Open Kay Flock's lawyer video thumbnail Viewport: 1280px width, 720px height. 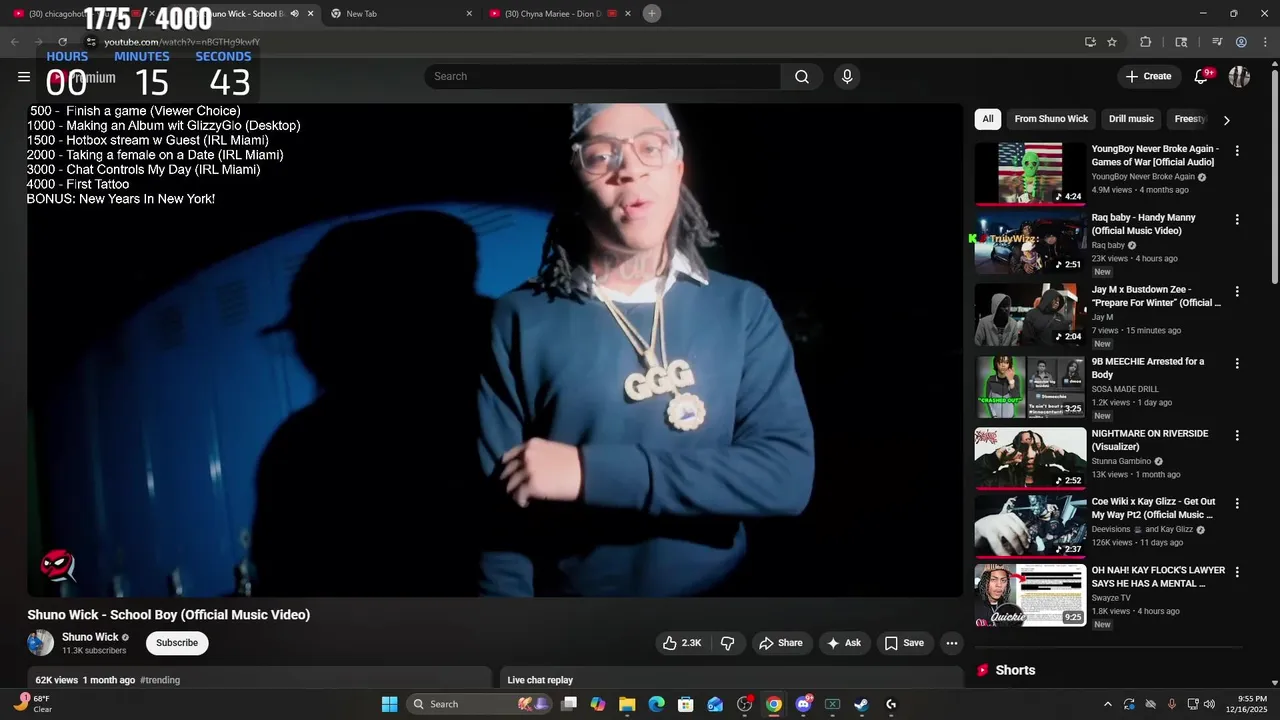(x=1030, y=595)
